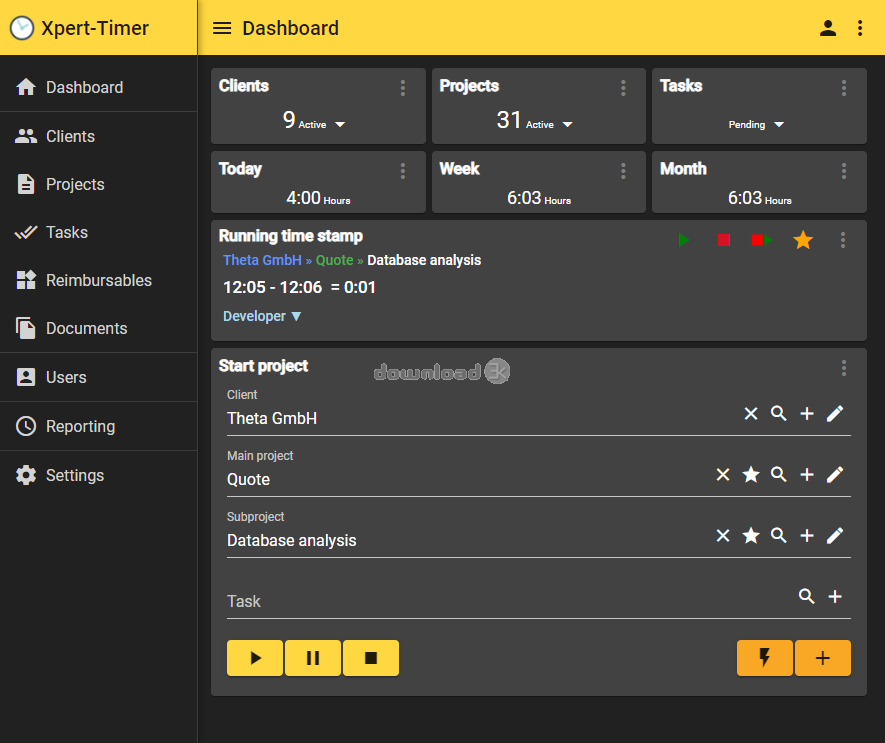Screen dimensions: 885x743
Task: Clear the Client field Theta GmbH
Action: (751, 414)
